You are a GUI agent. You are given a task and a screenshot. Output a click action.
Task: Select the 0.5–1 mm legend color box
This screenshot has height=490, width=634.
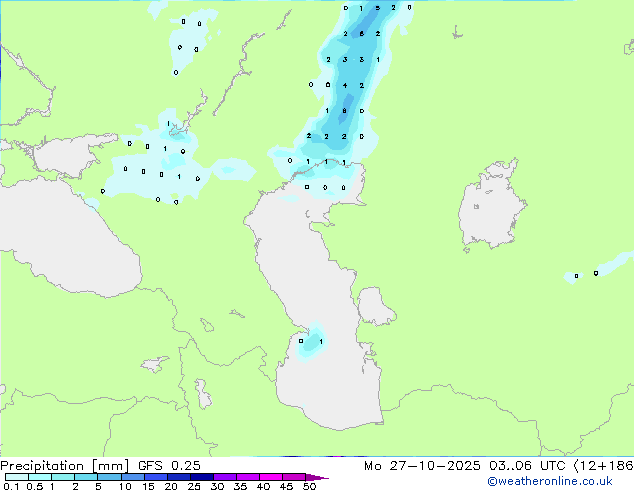(40, 477)
